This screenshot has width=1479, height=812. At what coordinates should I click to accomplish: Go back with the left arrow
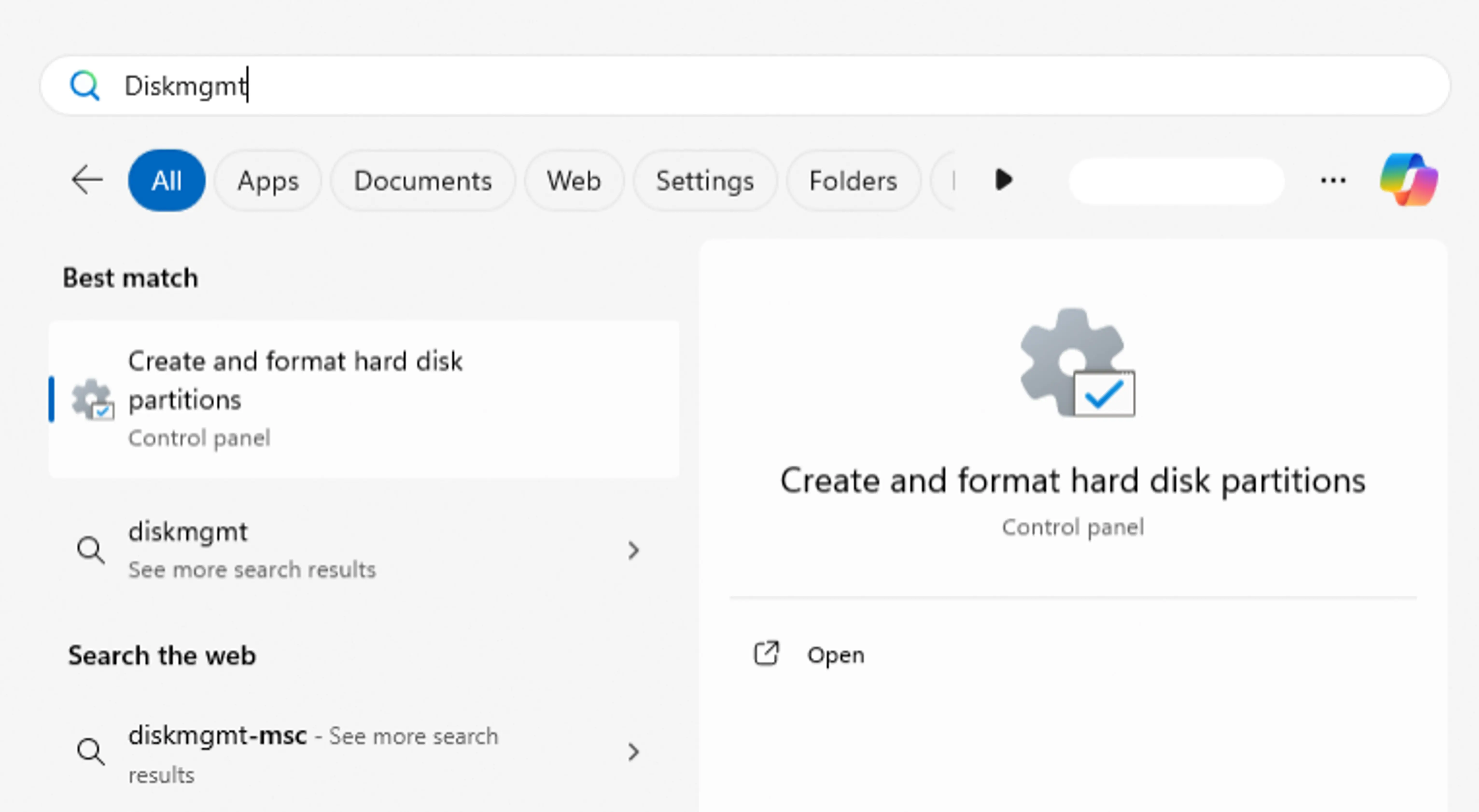(87, 180)
